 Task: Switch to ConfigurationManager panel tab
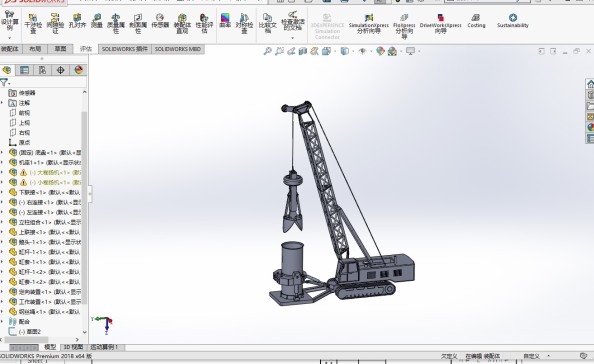tap(42, 70)
